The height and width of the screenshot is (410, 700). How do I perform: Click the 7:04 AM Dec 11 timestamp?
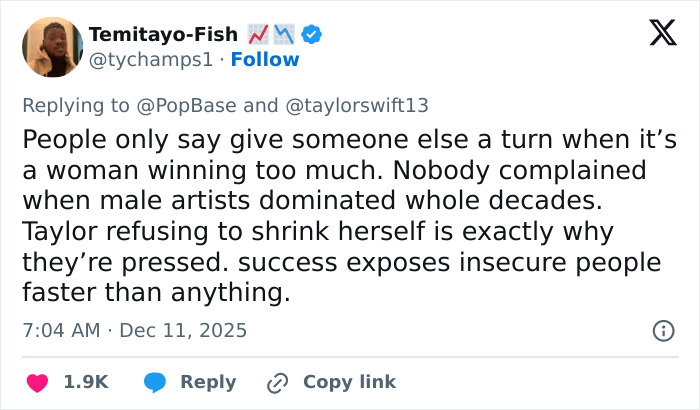[134, 330]
